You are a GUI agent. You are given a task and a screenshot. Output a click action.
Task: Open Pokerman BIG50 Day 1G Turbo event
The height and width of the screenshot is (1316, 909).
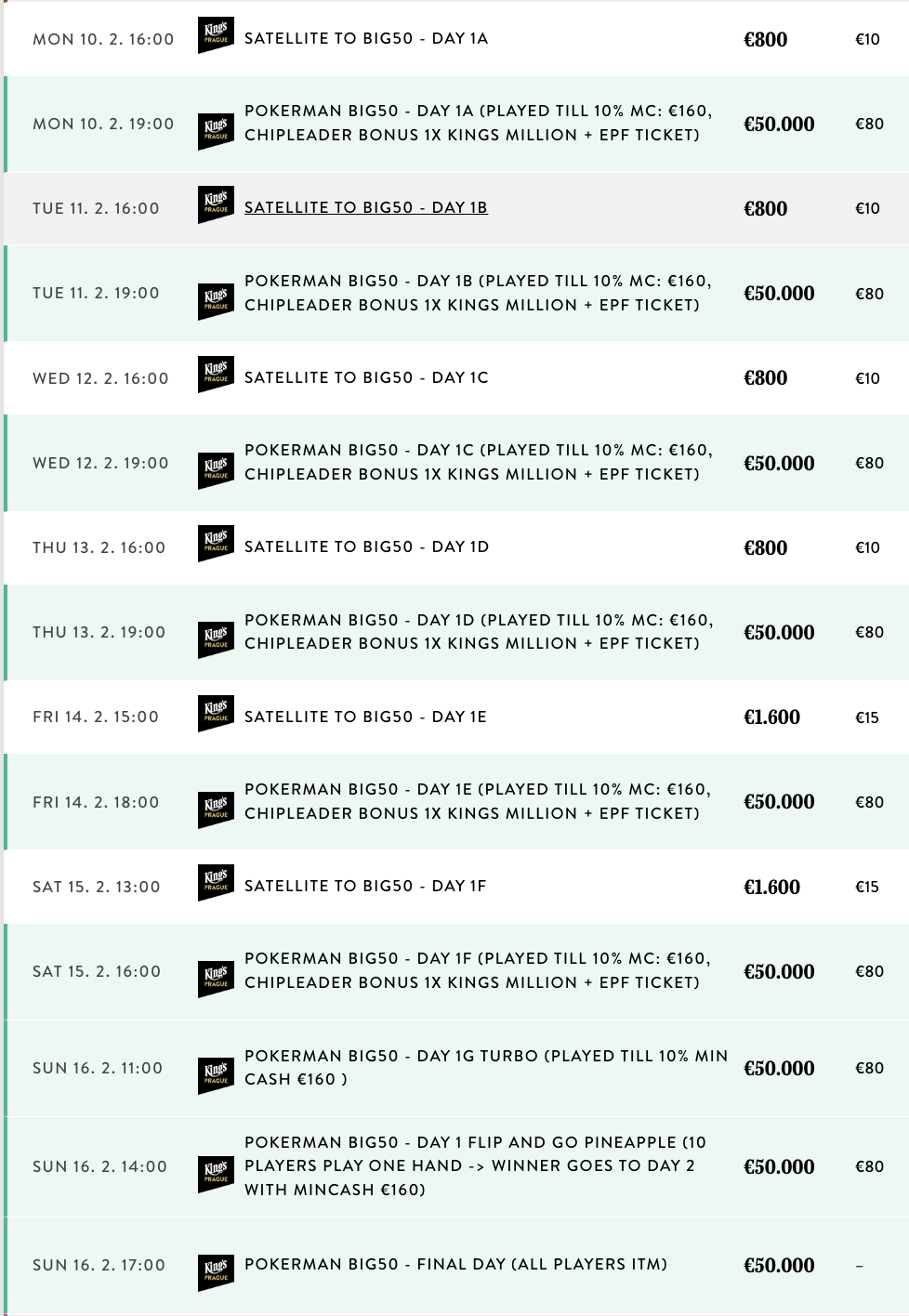click(486, 1067)
